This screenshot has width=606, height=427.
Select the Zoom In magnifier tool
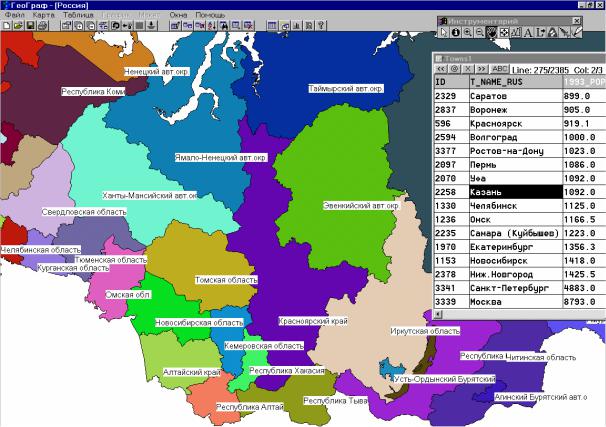pos(468,32)
